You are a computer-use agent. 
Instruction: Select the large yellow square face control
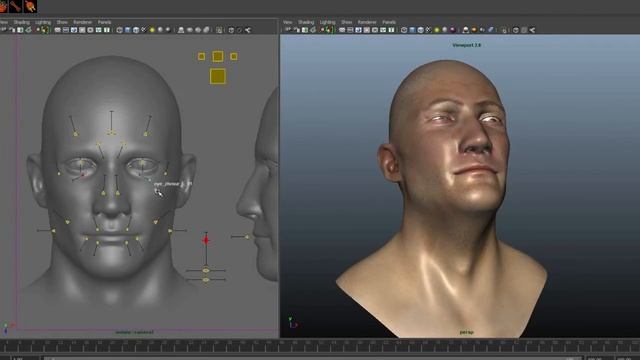(218, 76)
